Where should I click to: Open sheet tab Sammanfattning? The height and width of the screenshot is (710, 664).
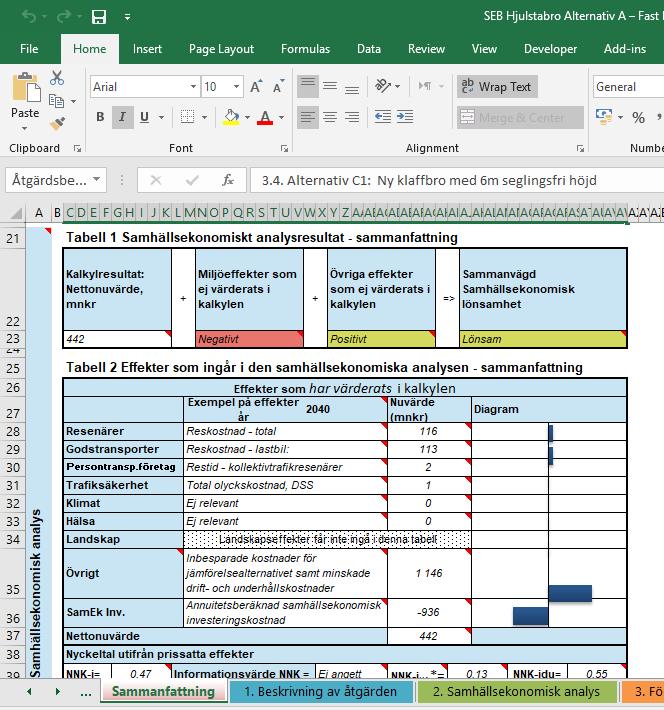(163, 691)
